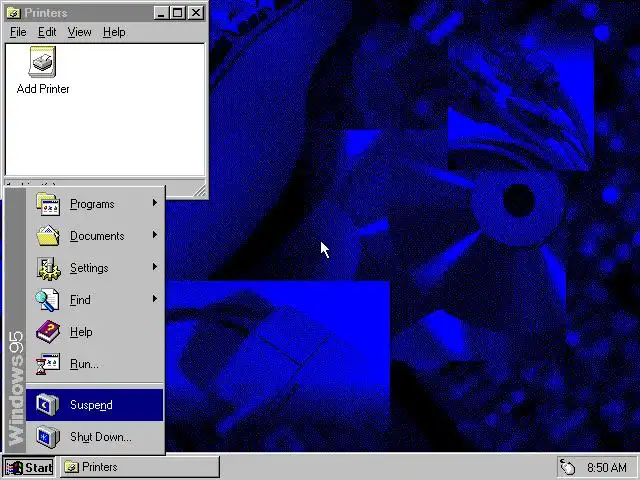Select the Help entry in Start menu
640x480 pixels.
pos(95,332)
